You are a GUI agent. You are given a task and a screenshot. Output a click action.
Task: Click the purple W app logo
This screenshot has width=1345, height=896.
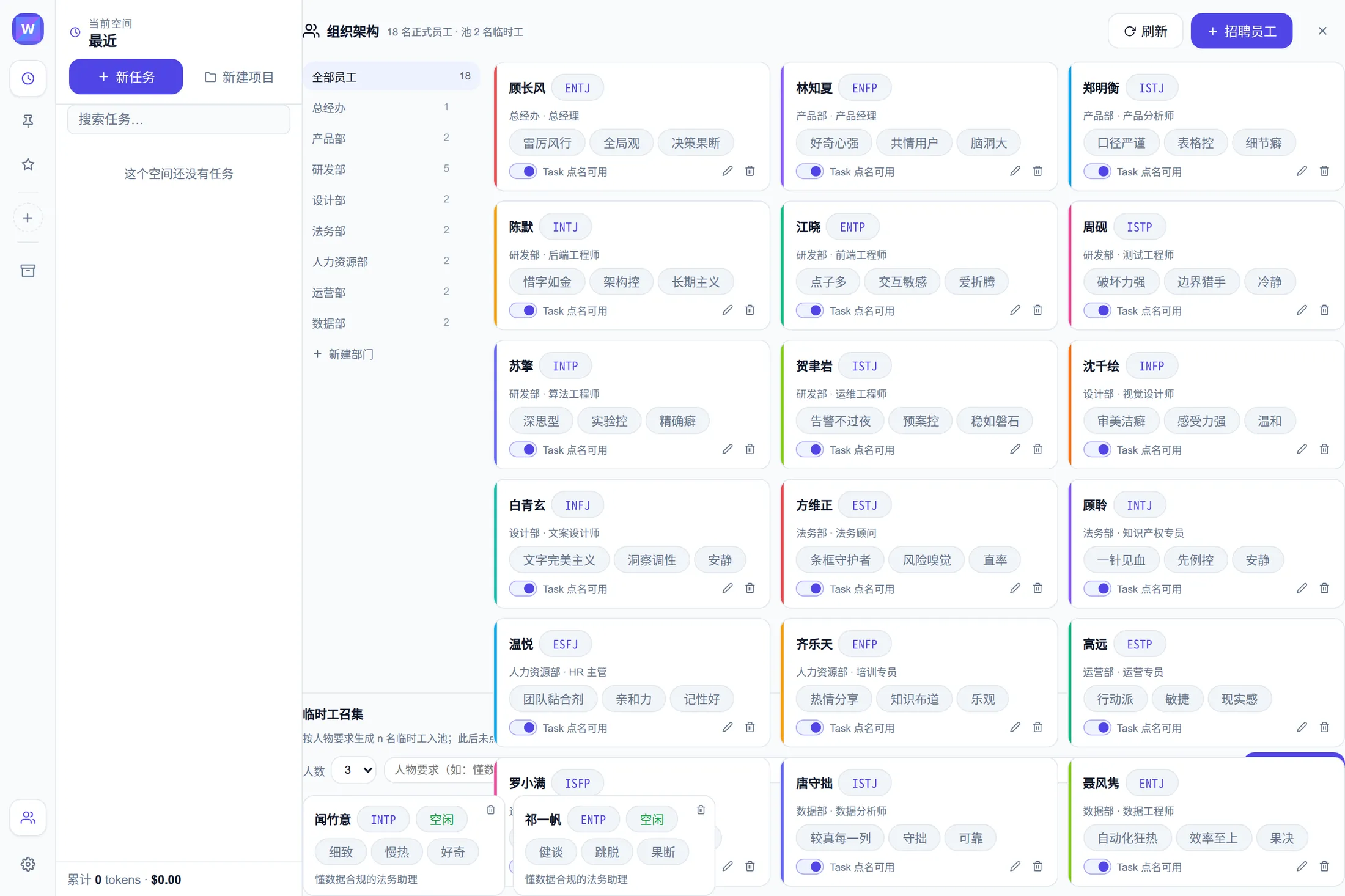(28, 29)
